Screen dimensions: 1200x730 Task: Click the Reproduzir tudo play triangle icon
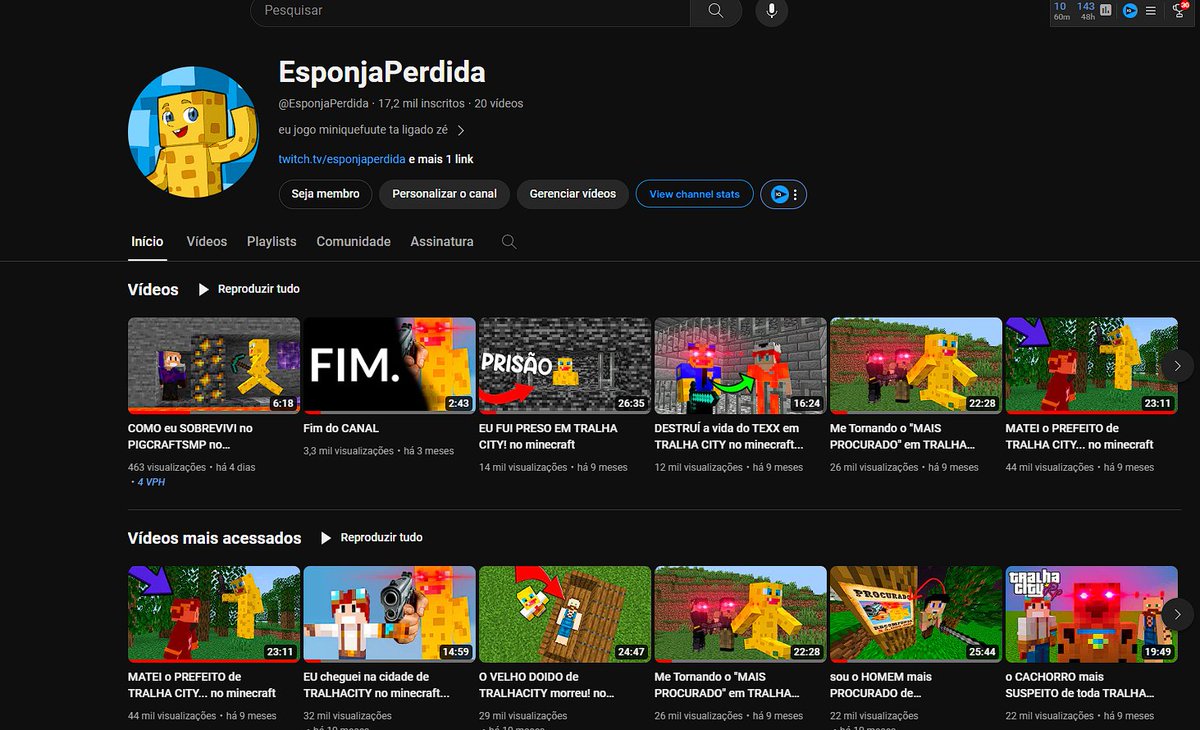[x=202, y=290]
